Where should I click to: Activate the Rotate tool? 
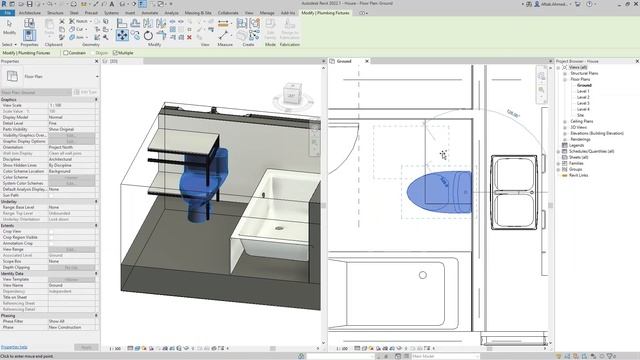pyautogui.click(x=148, y=36)
